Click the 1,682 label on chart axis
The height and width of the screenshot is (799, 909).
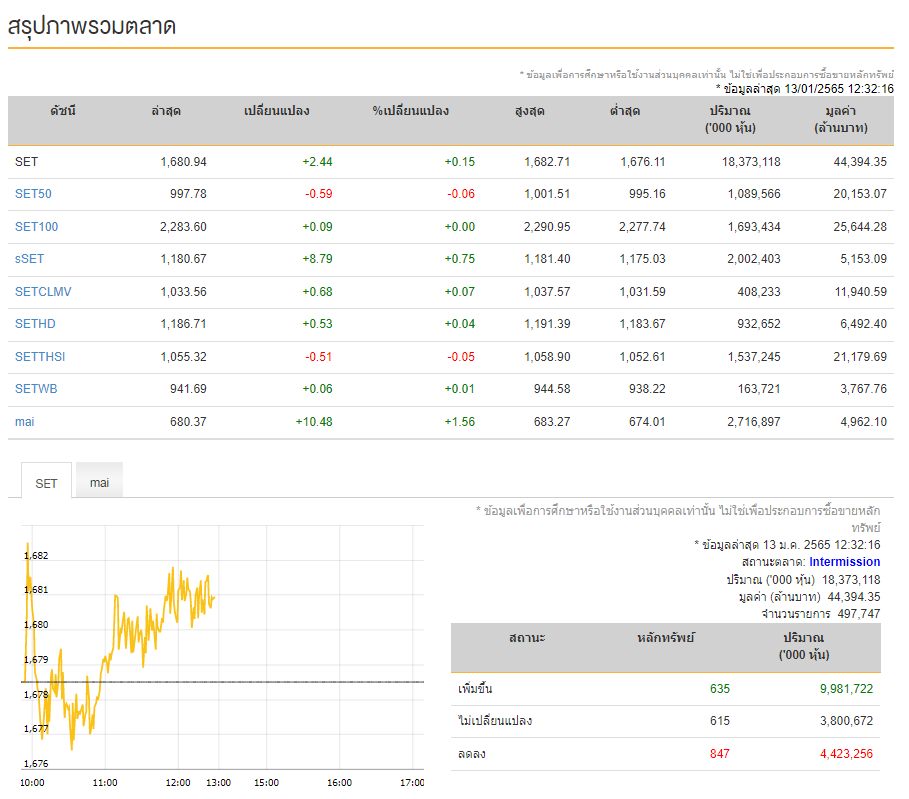point(36,555)
